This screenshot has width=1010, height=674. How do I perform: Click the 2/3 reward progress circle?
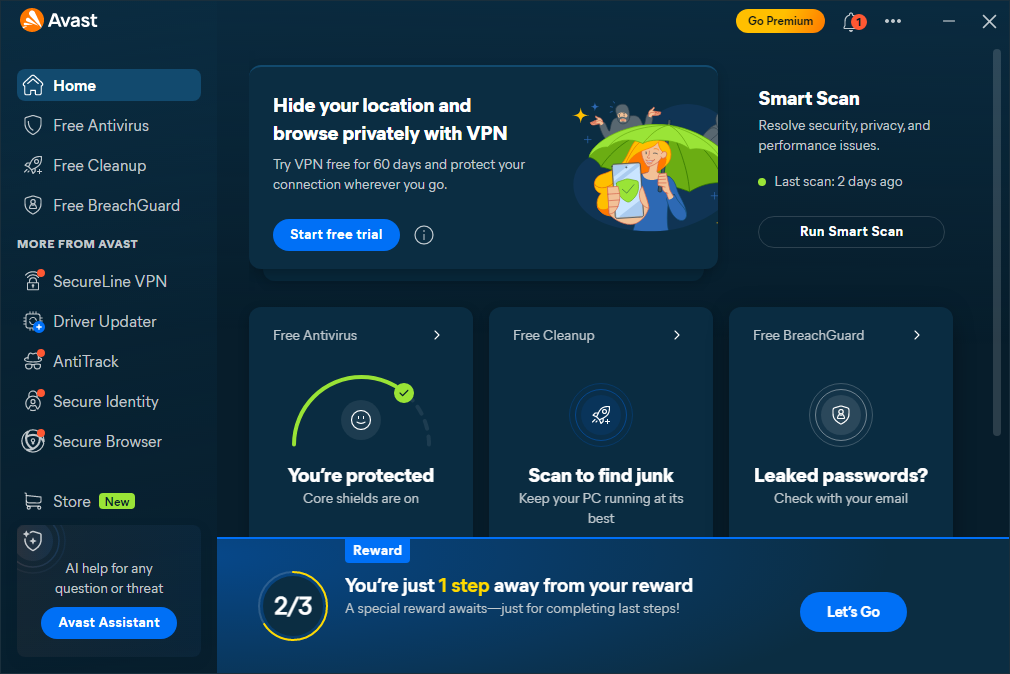[293, 606]
